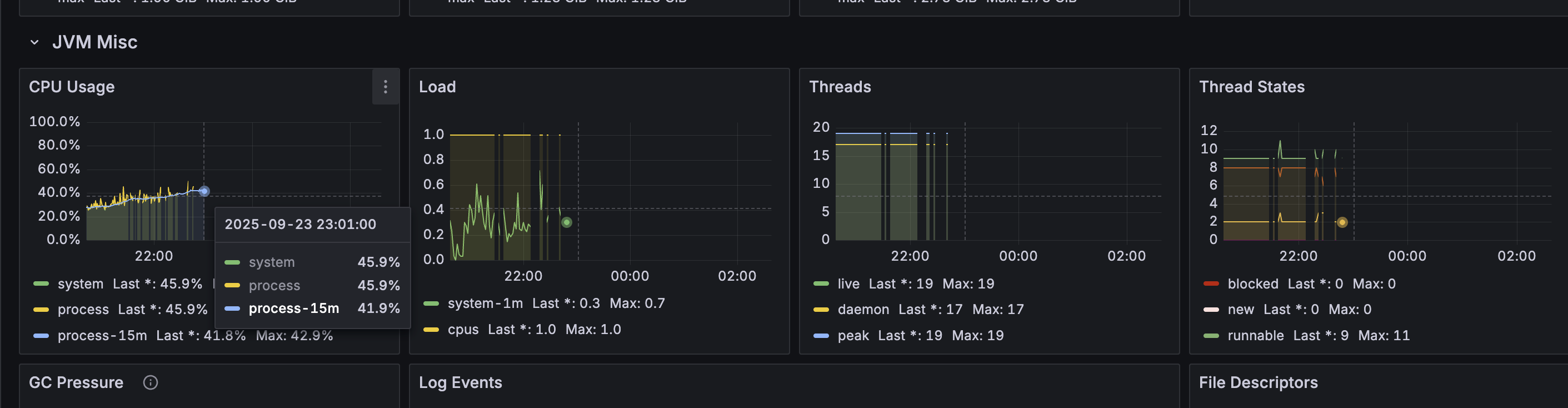The height and width of the screenshot is (408, 1568).
Task: Toggle runnable series in Thread States legend
Action: click(x=1255, y=336)
